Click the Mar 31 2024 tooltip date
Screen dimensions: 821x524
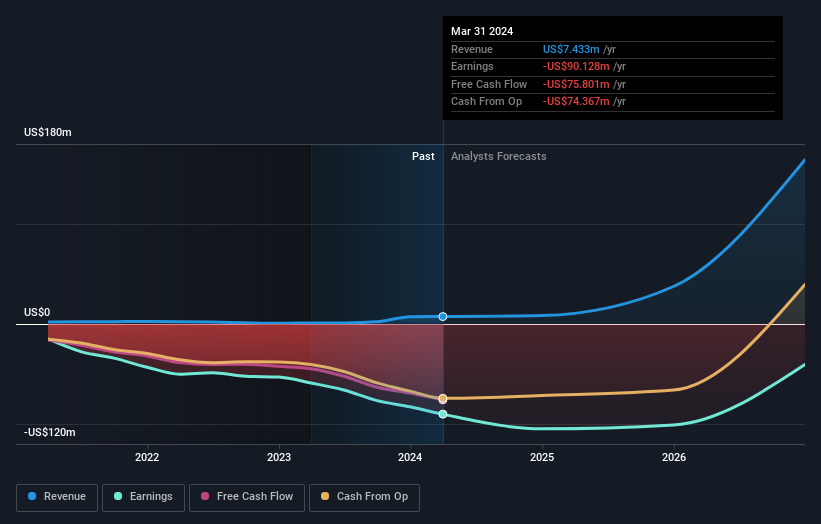482,31
